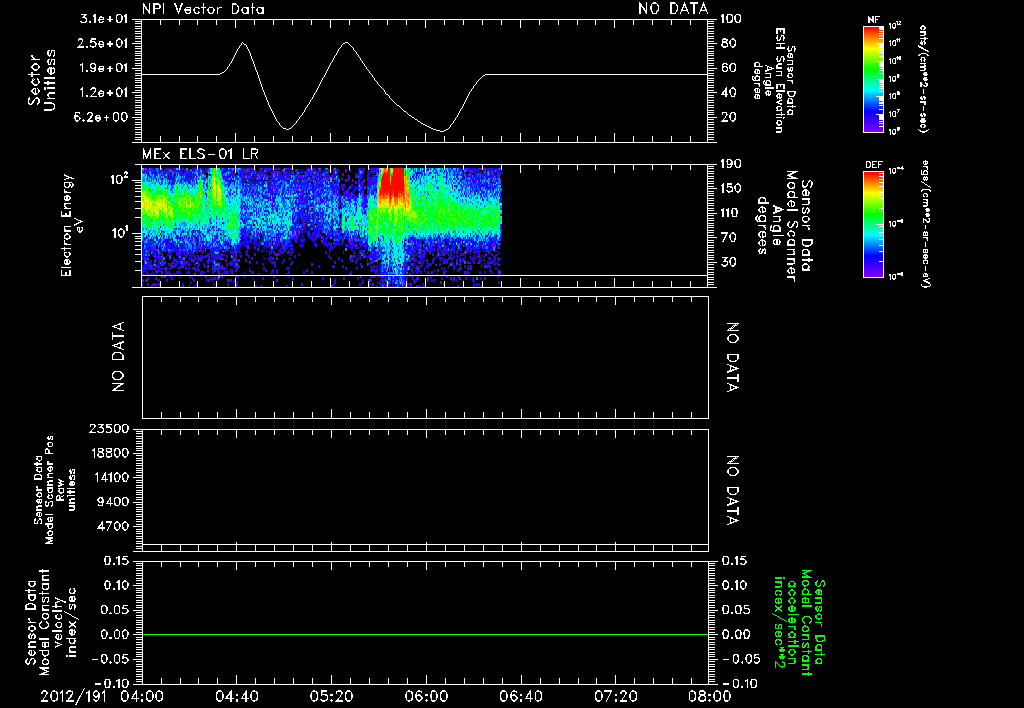Select the "MEx ELS-01 LR" panel title
Screen dimensions: 1024x708
click(x=200, y=154)
